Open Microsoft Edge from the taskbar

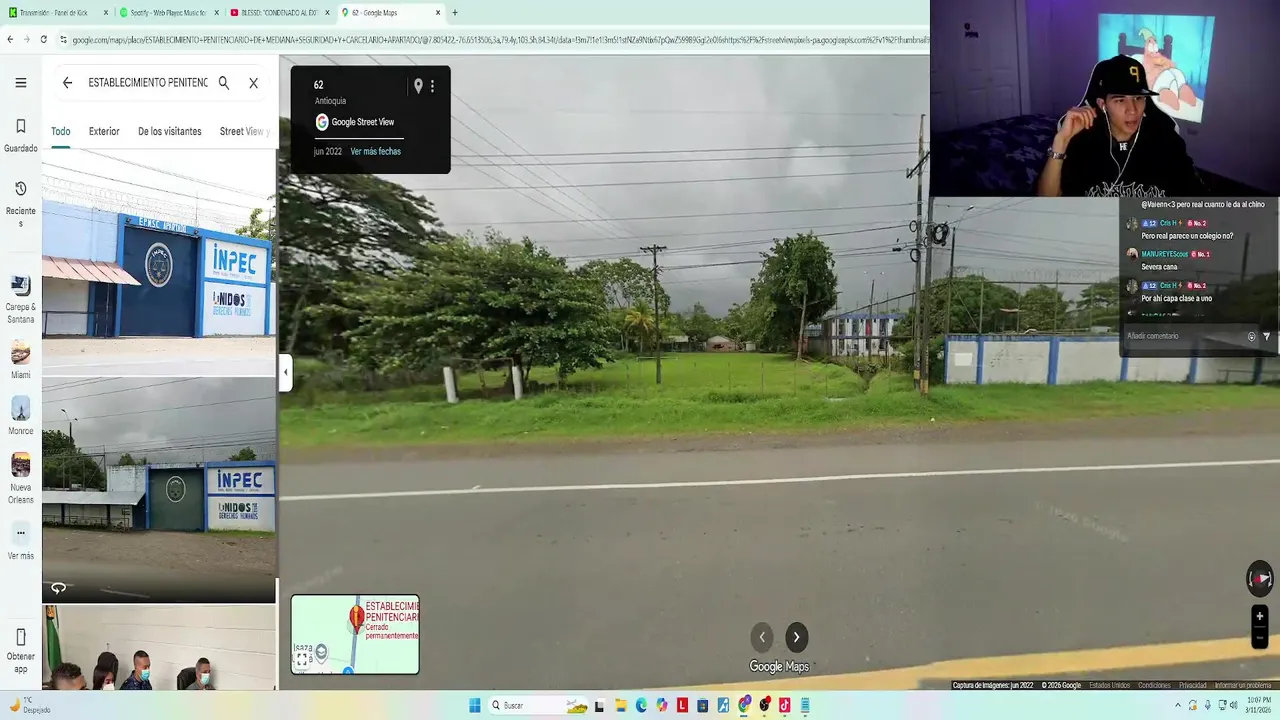point(642,705)
